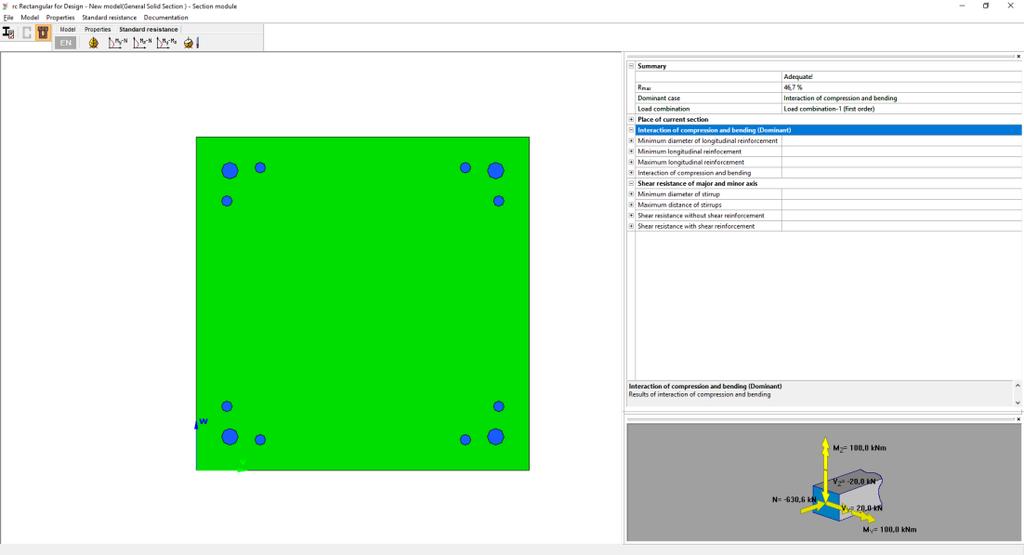Click scroll-up arrow of description box

[1017, 386]
